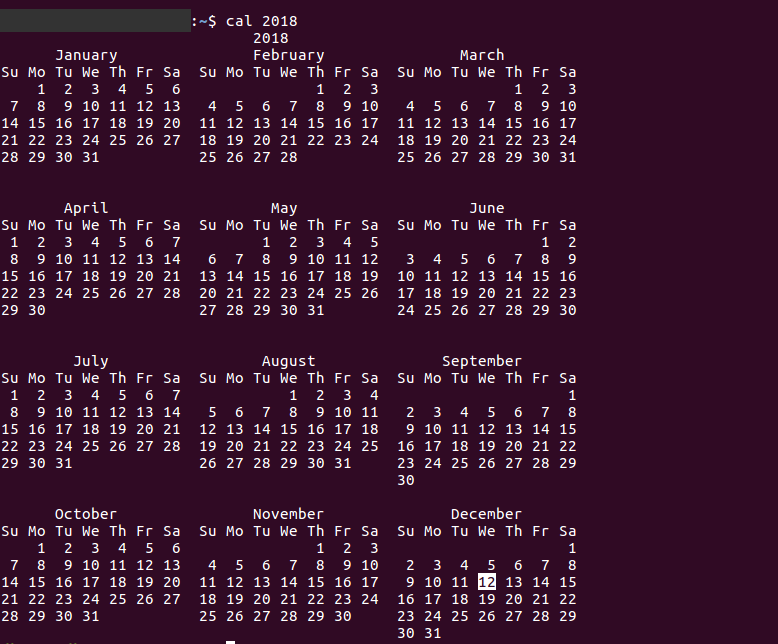Click date 31 in January
The height and width of the screenshot is (644, 778).
(91, 157)
